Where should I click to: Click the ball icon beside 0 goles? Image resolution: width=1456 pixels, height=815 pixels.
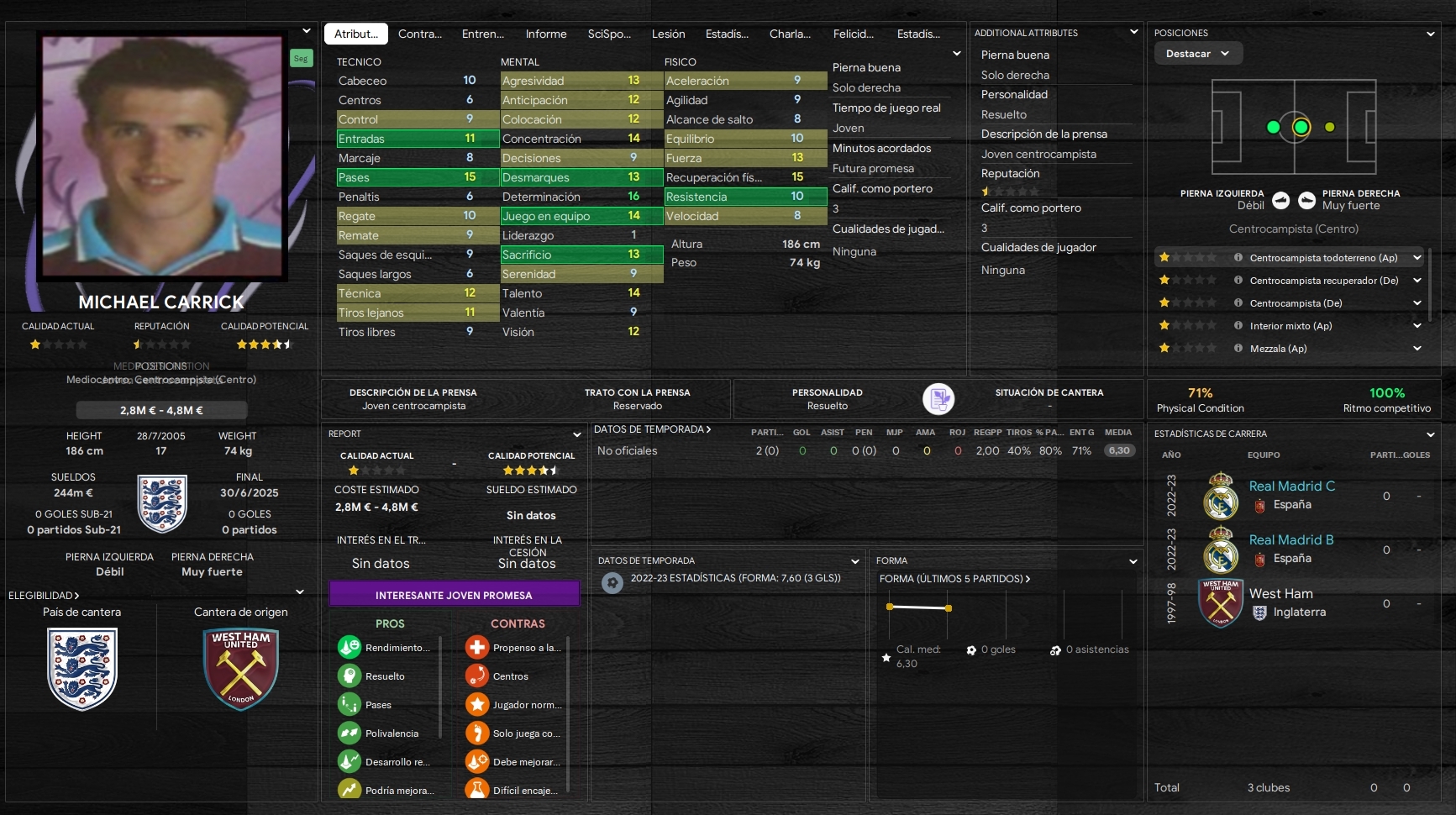(x=971, y=650)
